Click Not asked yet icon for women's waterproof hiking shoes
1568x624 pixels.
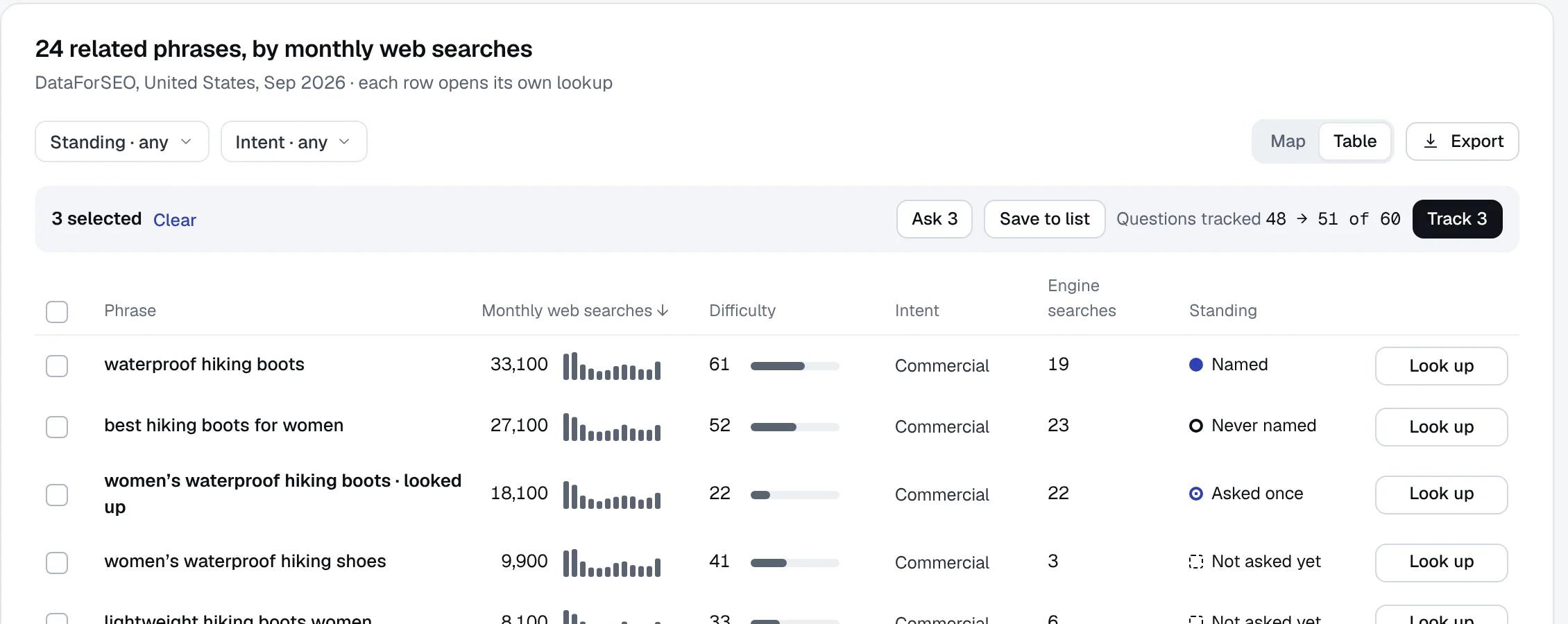(x=1195, y=562)
